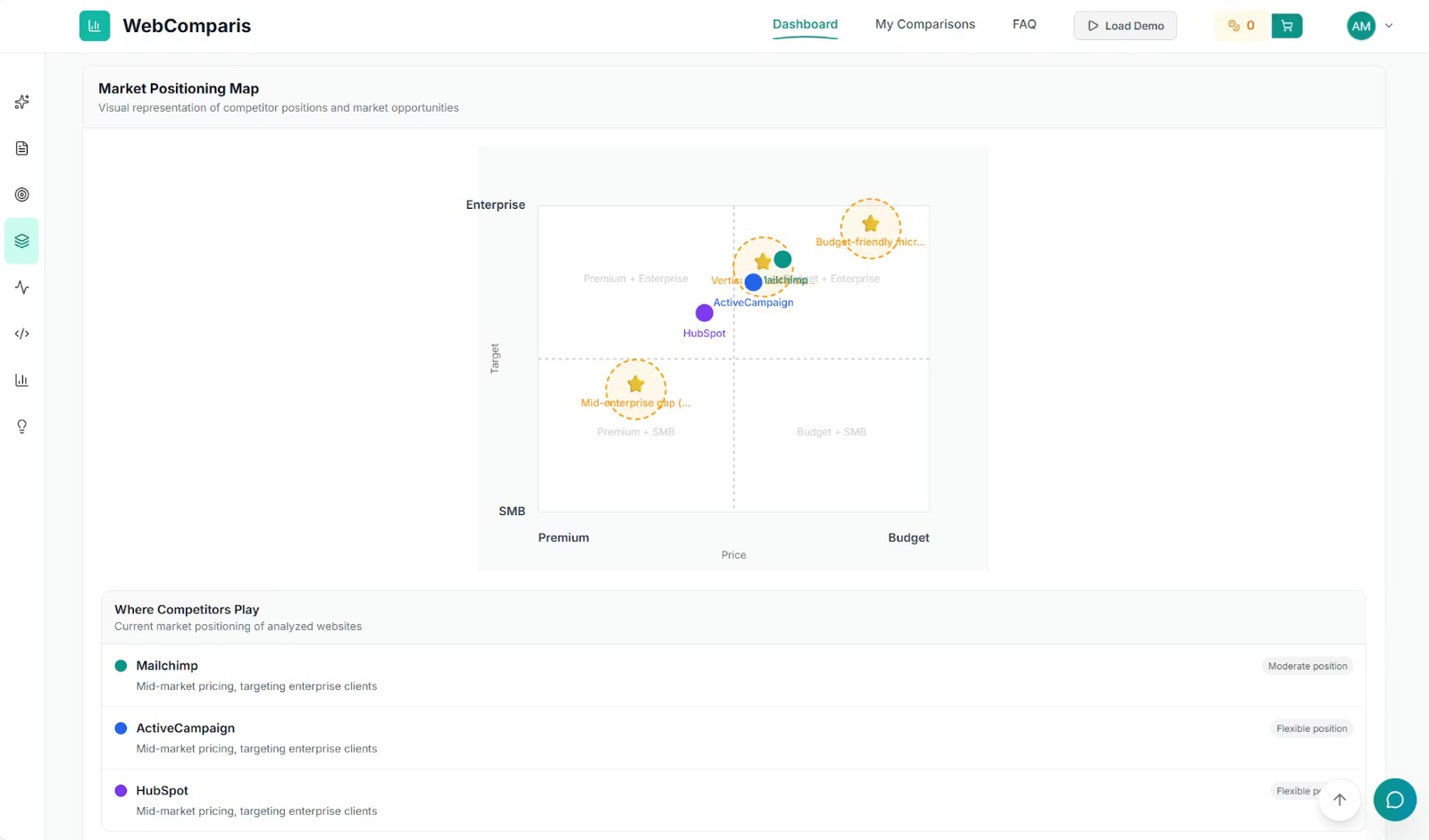Click the lightbulb icon in sidebar
1429x840 pixels.
click(22, 427)
